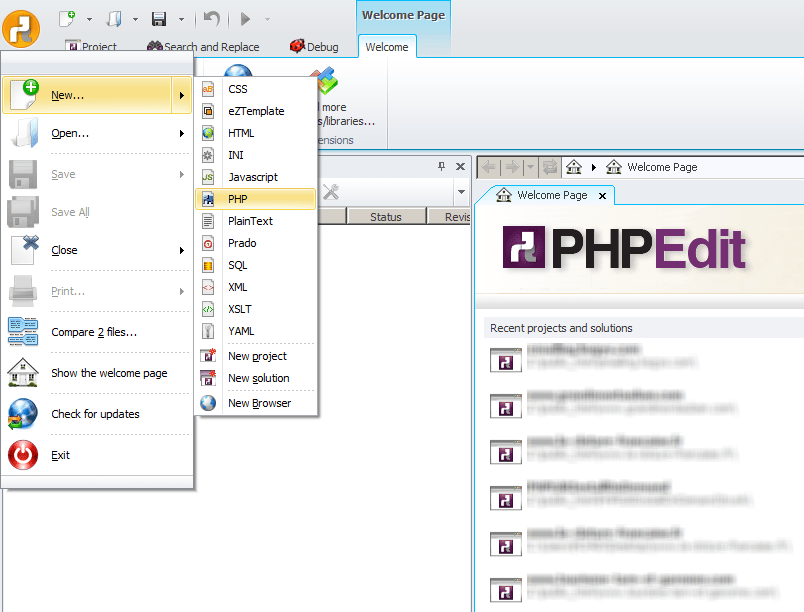The image size is (804, 612).
Task: Click the Revis column header
Action: pos(449,217)
